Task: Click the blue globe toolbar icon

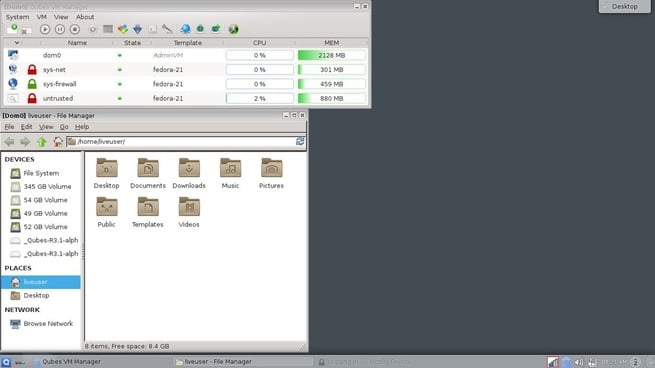Action: [x=185, y=29]
